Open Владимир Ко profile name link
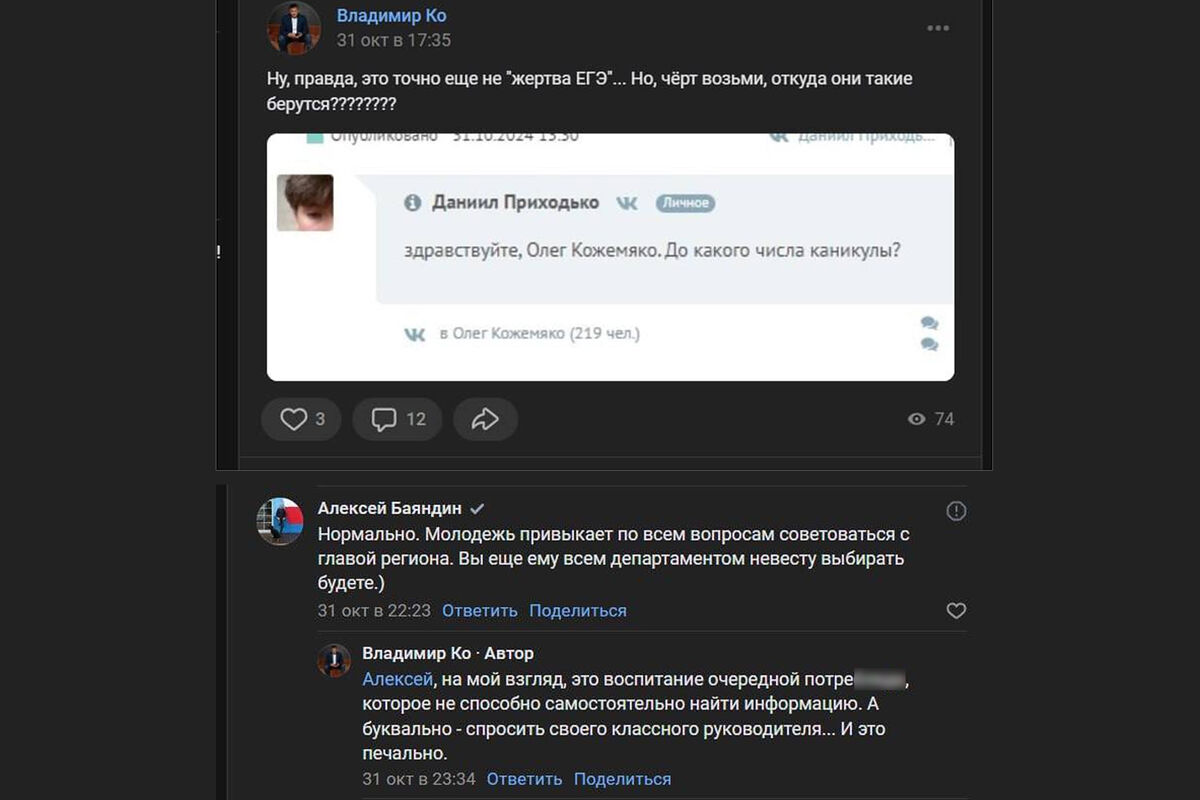 pyautogui.click(x=391, y=16)
